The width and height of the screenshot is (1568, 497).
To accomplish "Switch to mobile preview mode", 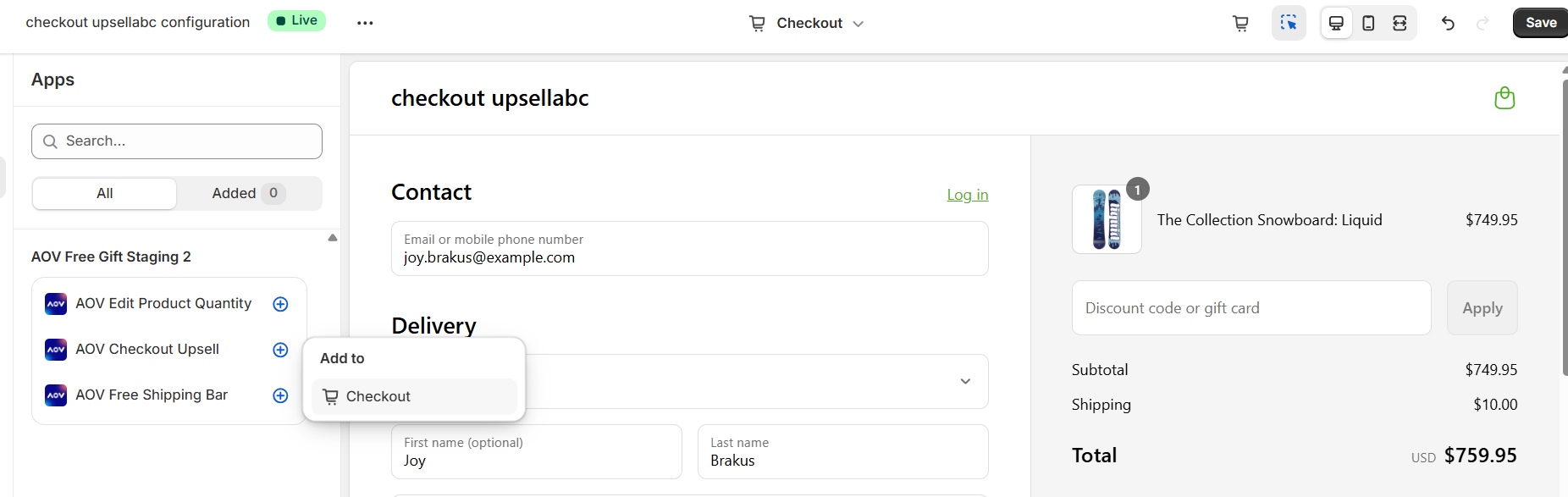I will pyautogui.click(x=1368, y=23).
